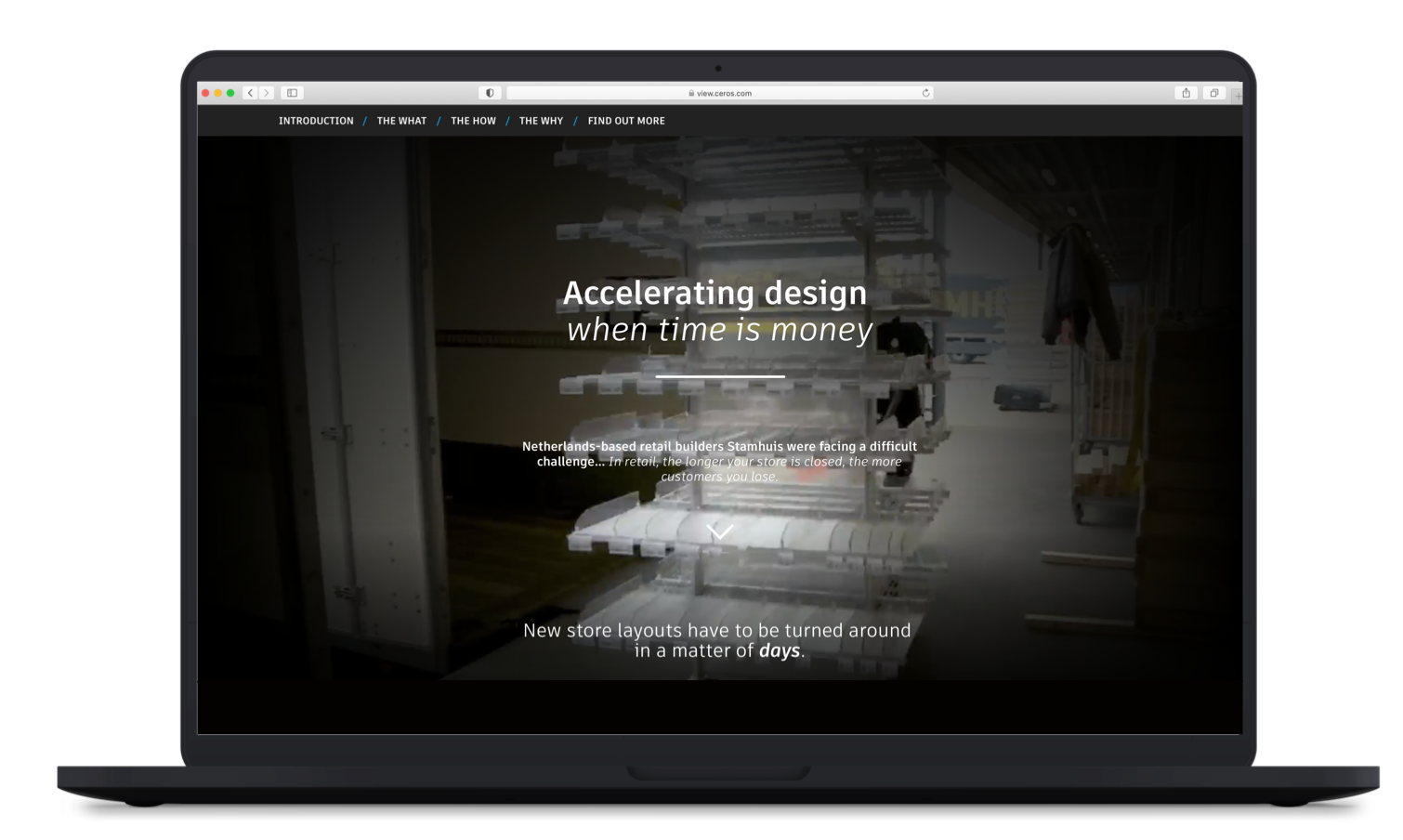Minimize the Safari window
This screenshot has height=840, width=1403.
218,93
